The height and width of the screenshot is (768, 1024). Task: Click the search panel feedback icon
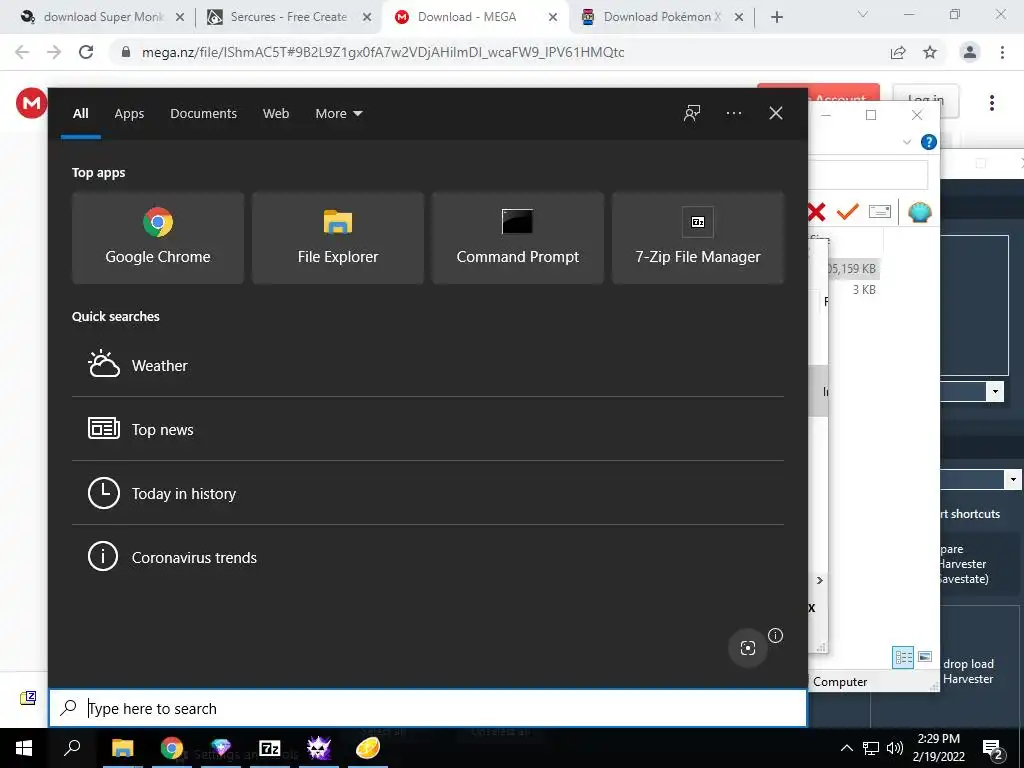click(692, 113)
